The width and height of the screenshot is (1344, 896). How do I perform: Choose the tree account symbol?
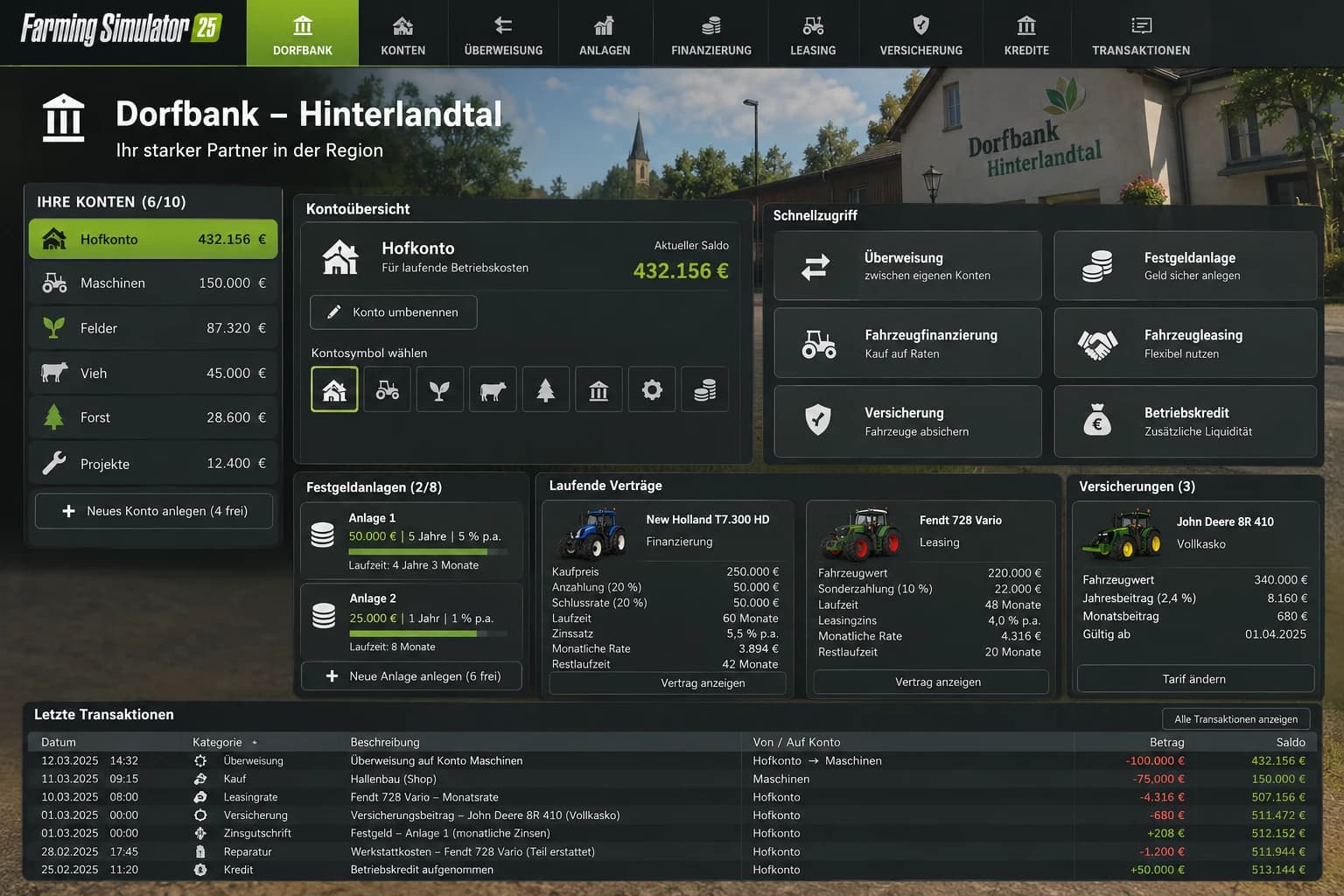click(546, 389)
